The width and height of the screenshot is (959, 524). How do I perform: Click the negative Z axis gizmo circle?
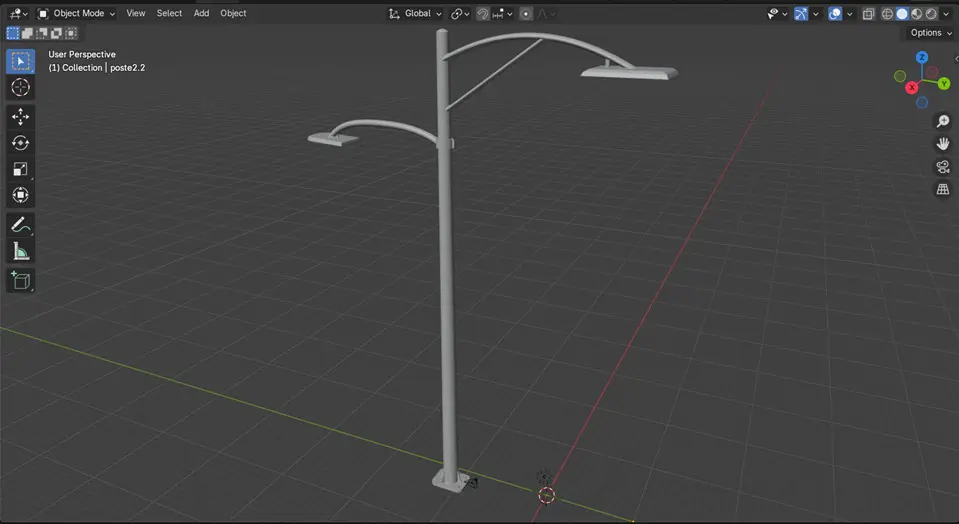click(x=922, y=103)
